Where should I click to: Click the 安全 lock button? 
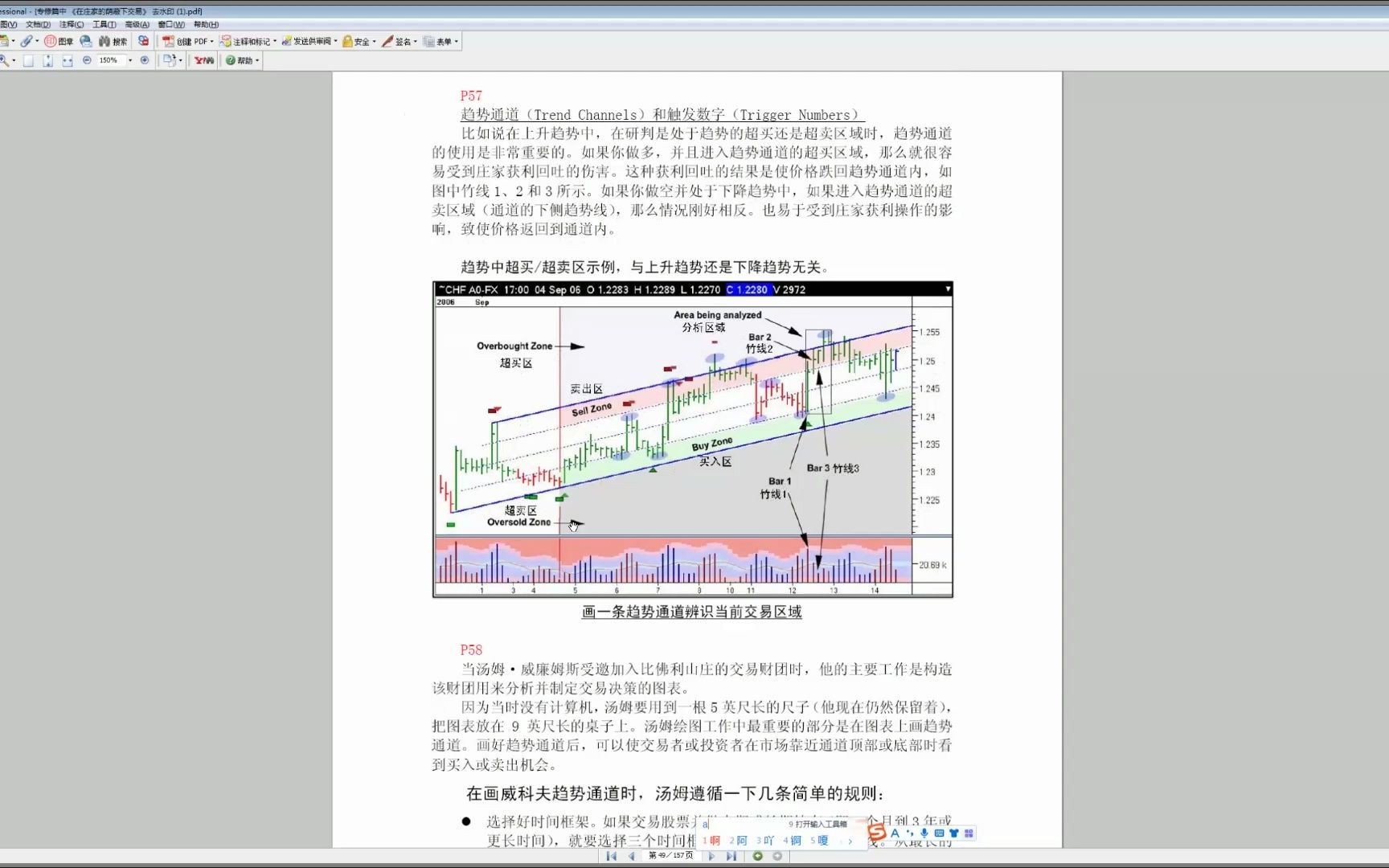(356, 41)
